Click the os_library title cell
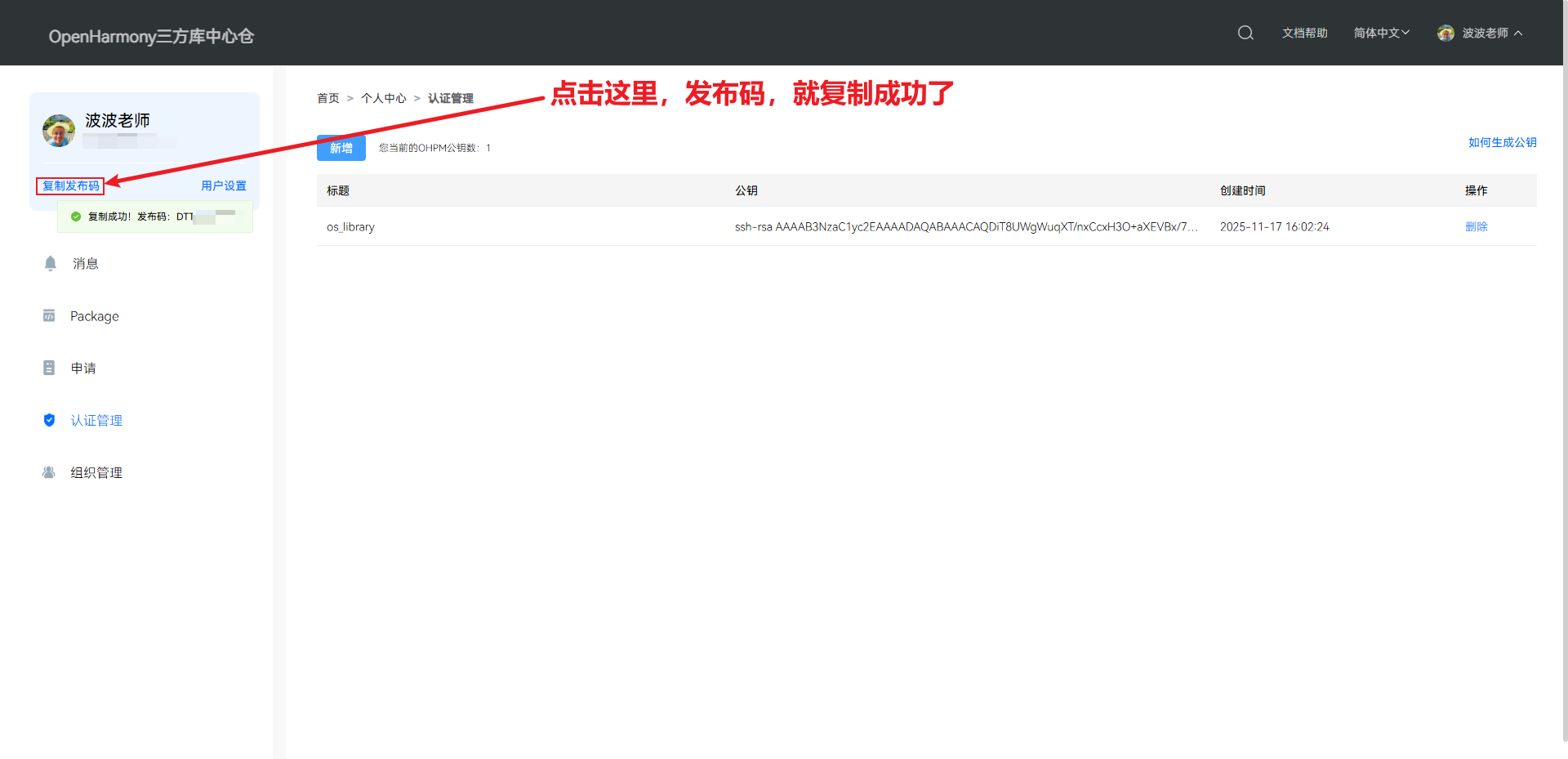 point(350,226)
